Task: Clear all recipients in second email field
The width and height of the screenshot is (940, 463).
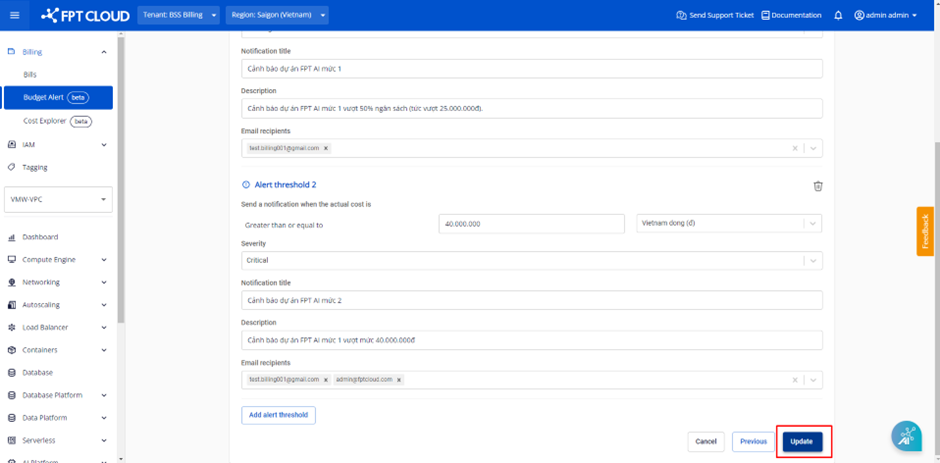Action: [796, 380]
